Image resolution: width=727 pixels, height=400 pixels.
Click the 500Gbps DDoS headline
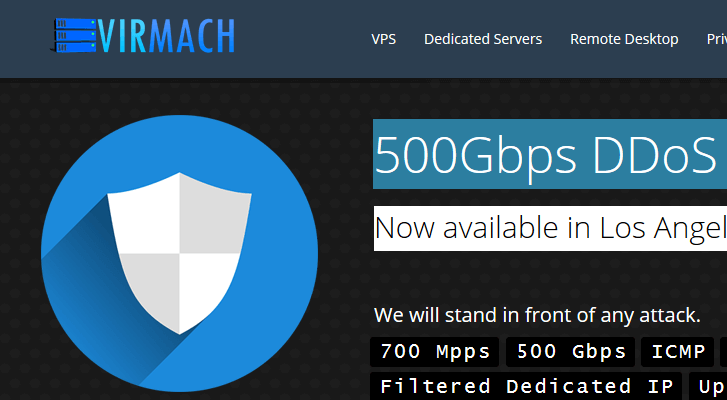550,154
